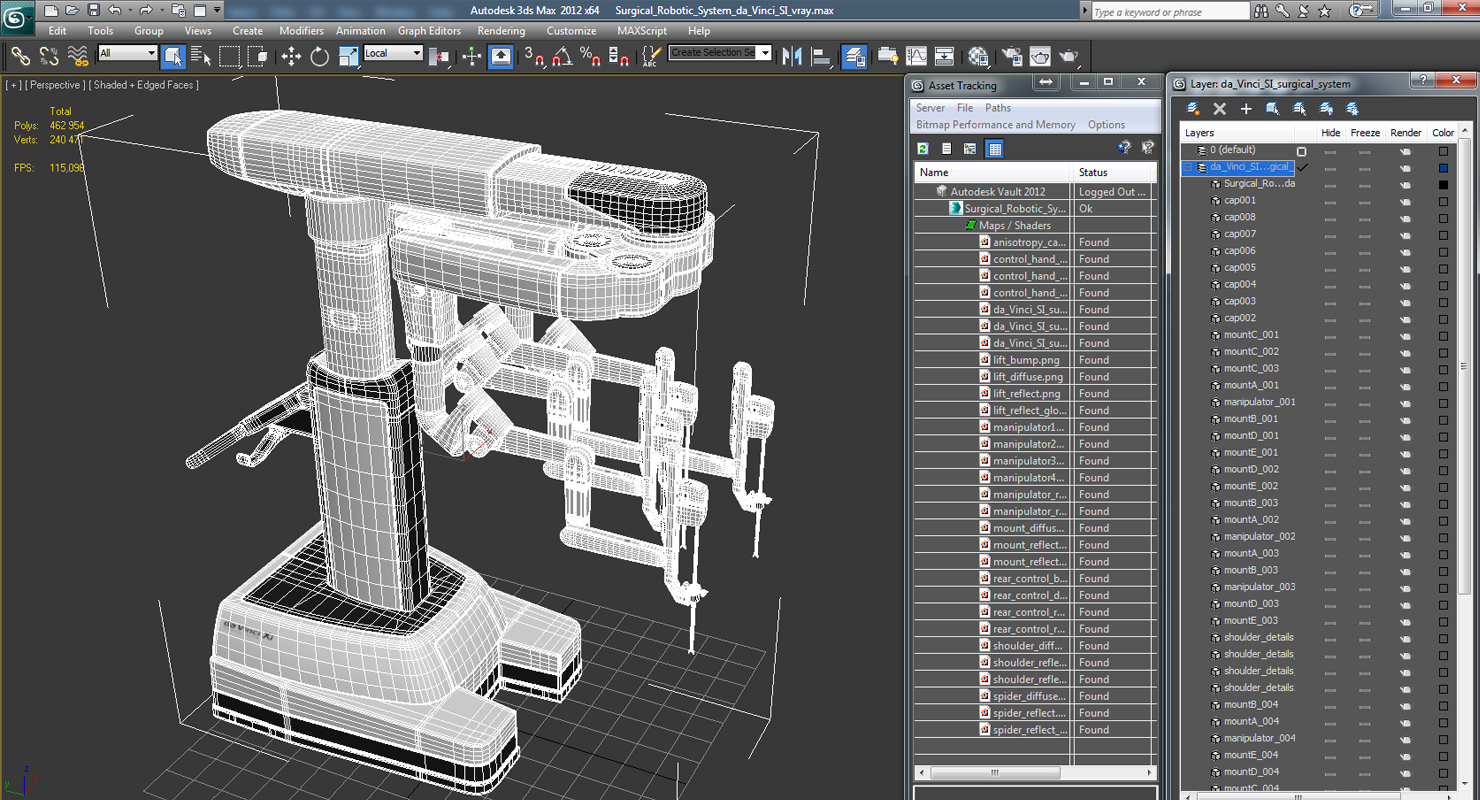
Task: Open the Edit menu
Action: click(x=57, y=31)
